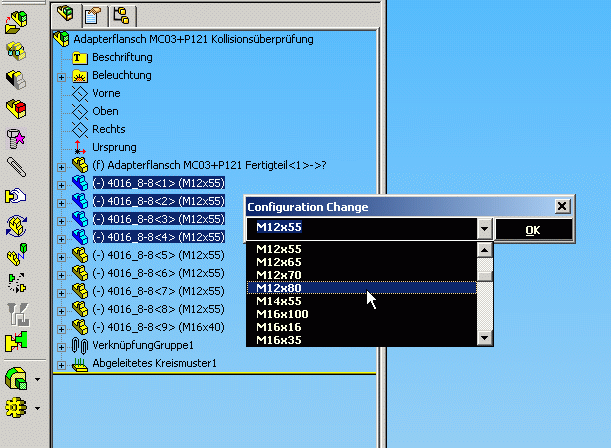The image size is (611, 448).
Task: Select component 4016_8-8<9> (M16x40)
Action: tap(159, 327)
